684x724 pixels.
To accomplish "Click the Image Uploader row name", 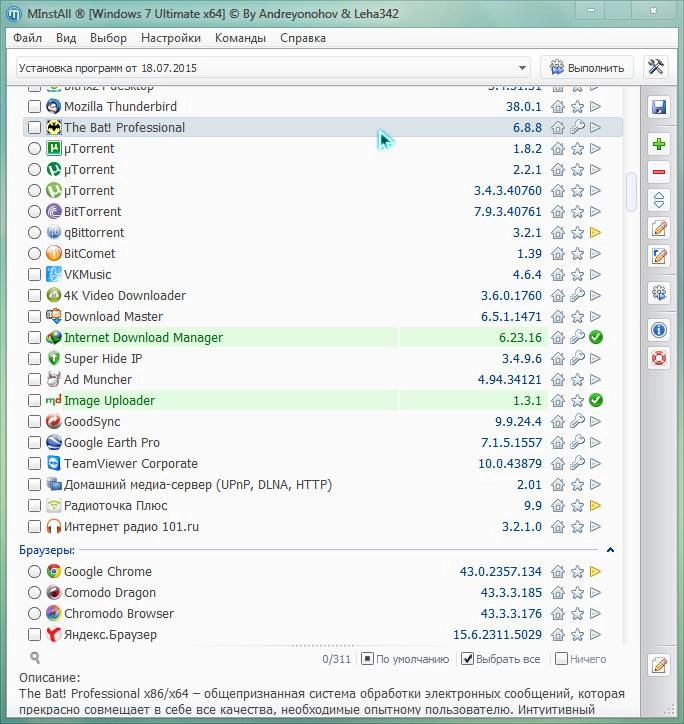I will point(109,400).
